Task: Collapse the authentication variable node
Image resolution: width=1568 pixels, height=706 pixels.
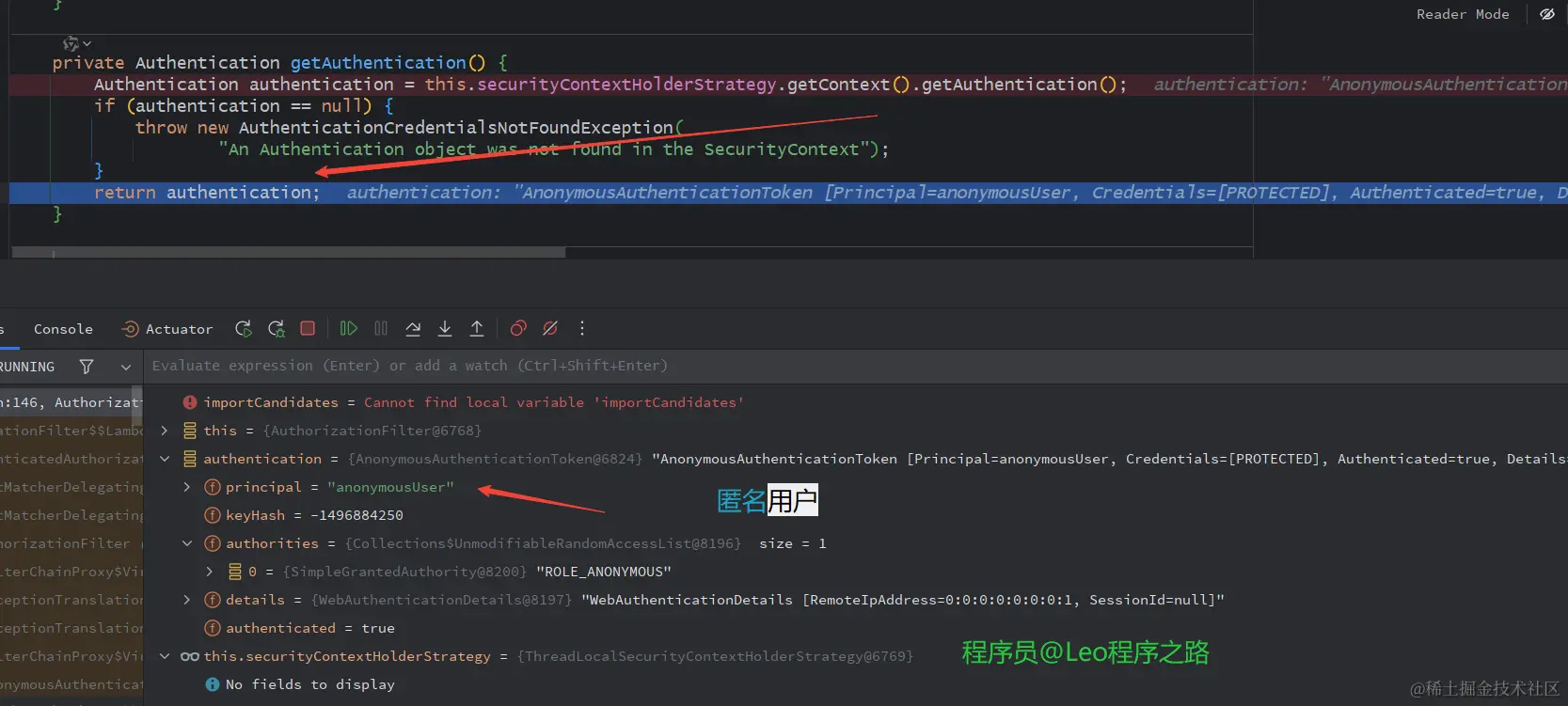Action: (x=165, y=459)
